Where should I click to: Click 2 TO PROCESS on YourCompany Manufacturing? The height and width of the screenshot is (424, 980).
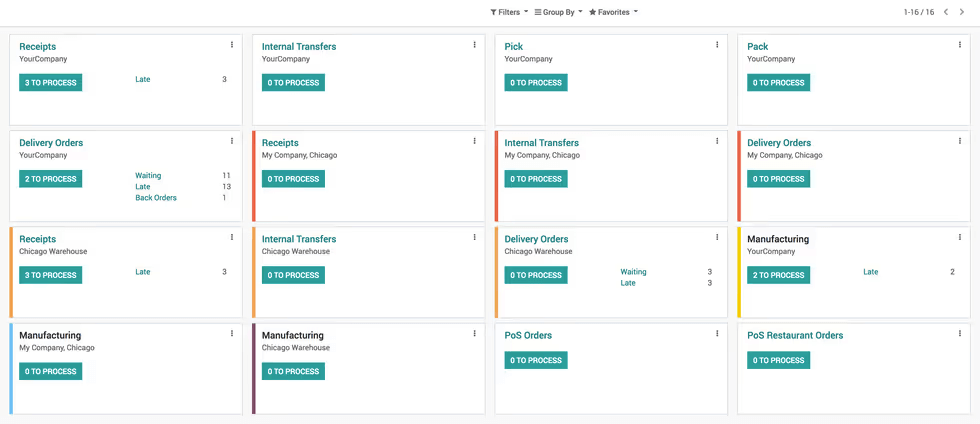779,275
